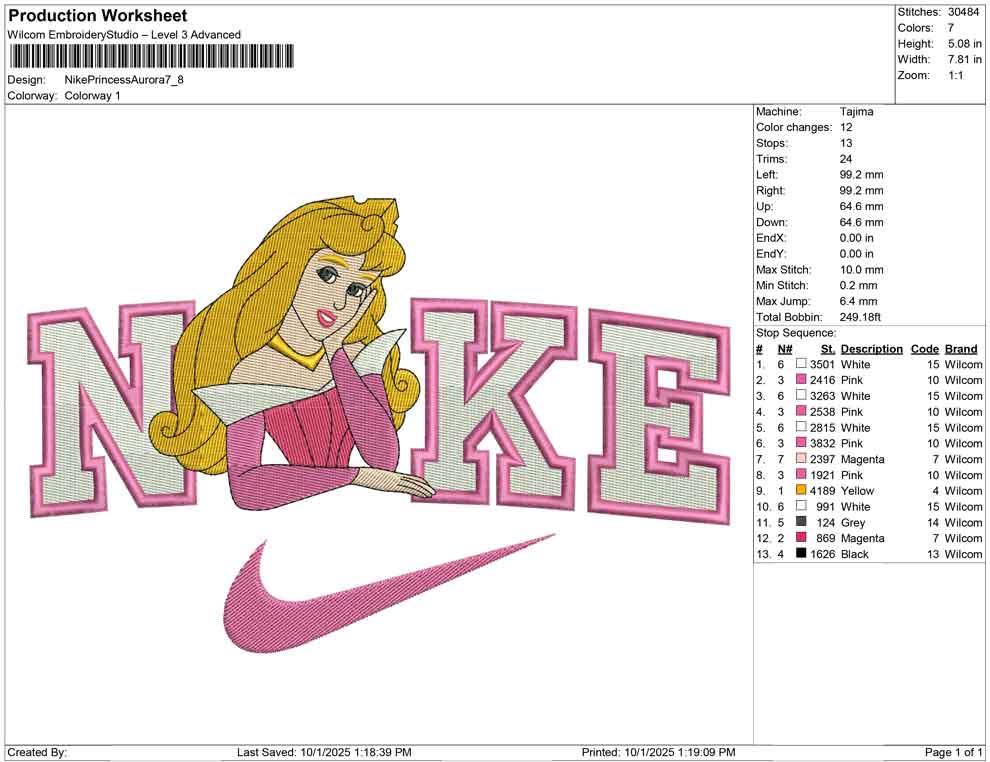Click the embroidered letter E
Image resolution: width=990 pixels, height=762 pixels.
659,417
